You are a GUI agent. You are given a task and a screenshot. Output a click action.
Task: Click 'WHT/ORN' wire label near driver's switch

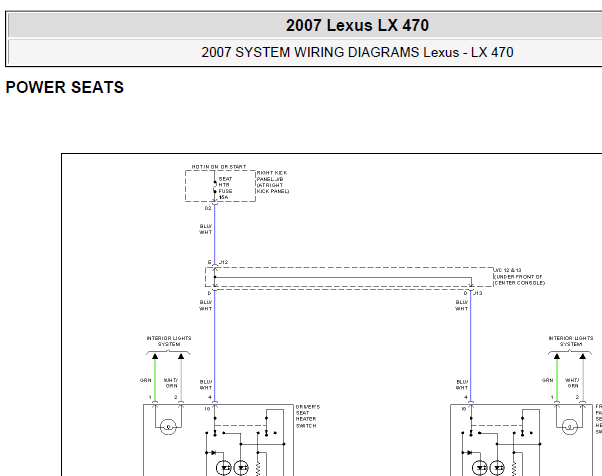click(x=171, y=383)
